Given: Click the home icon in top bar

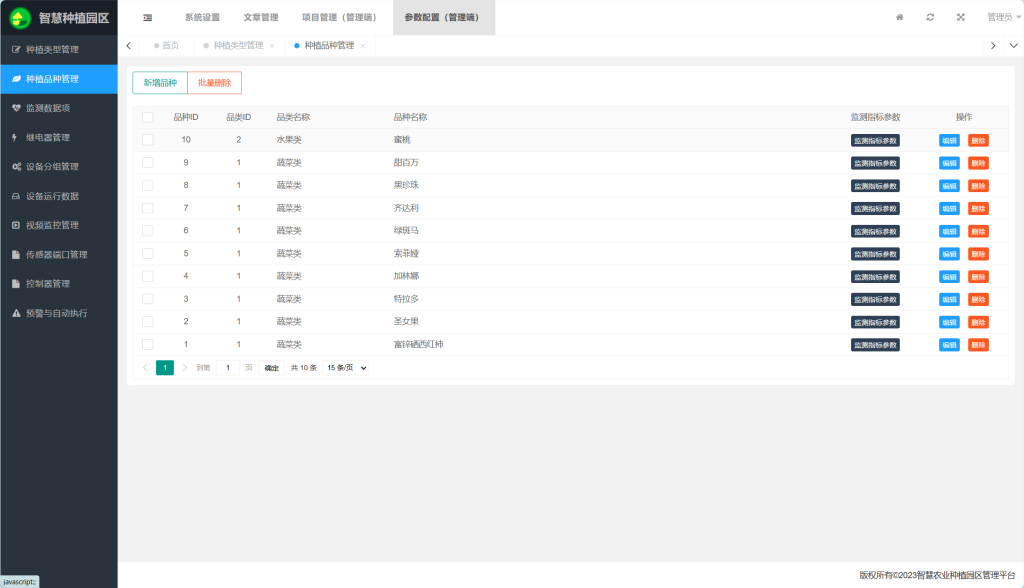Looking at the screenshot, I should (899, 17).
